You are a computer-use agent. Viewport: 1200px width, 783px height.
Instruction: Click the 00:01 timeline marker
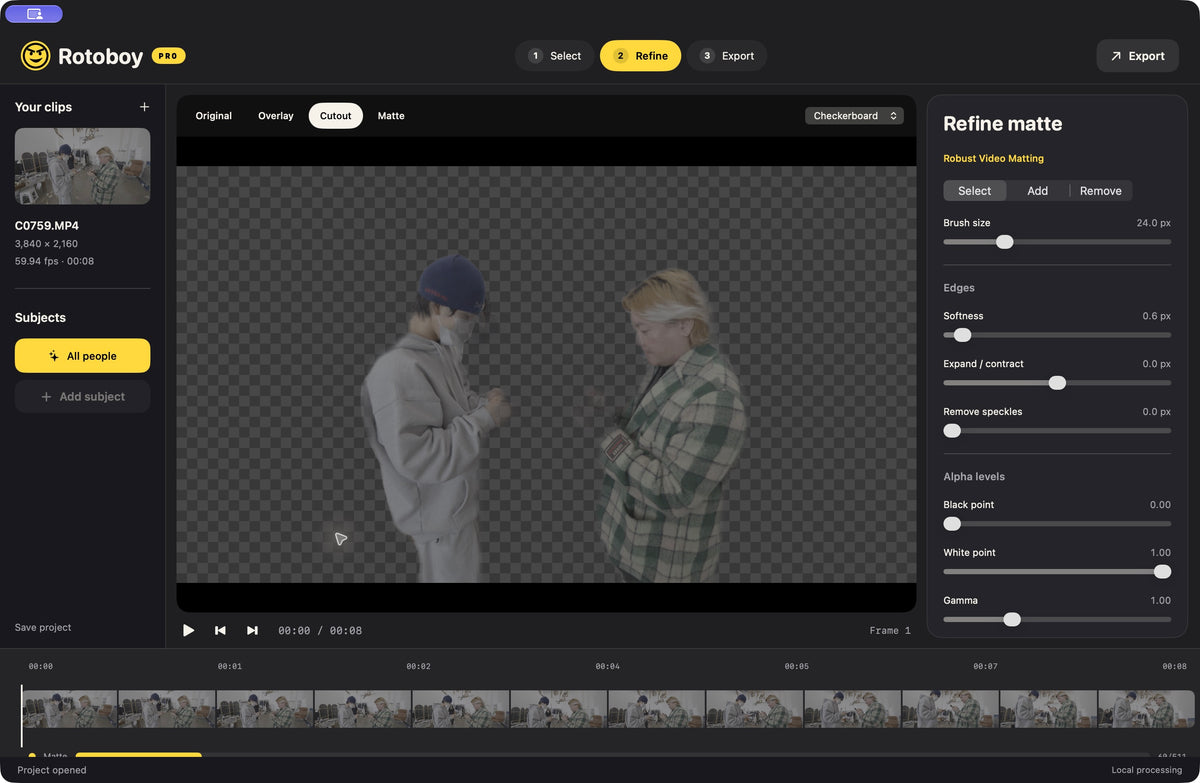[229, 666]
